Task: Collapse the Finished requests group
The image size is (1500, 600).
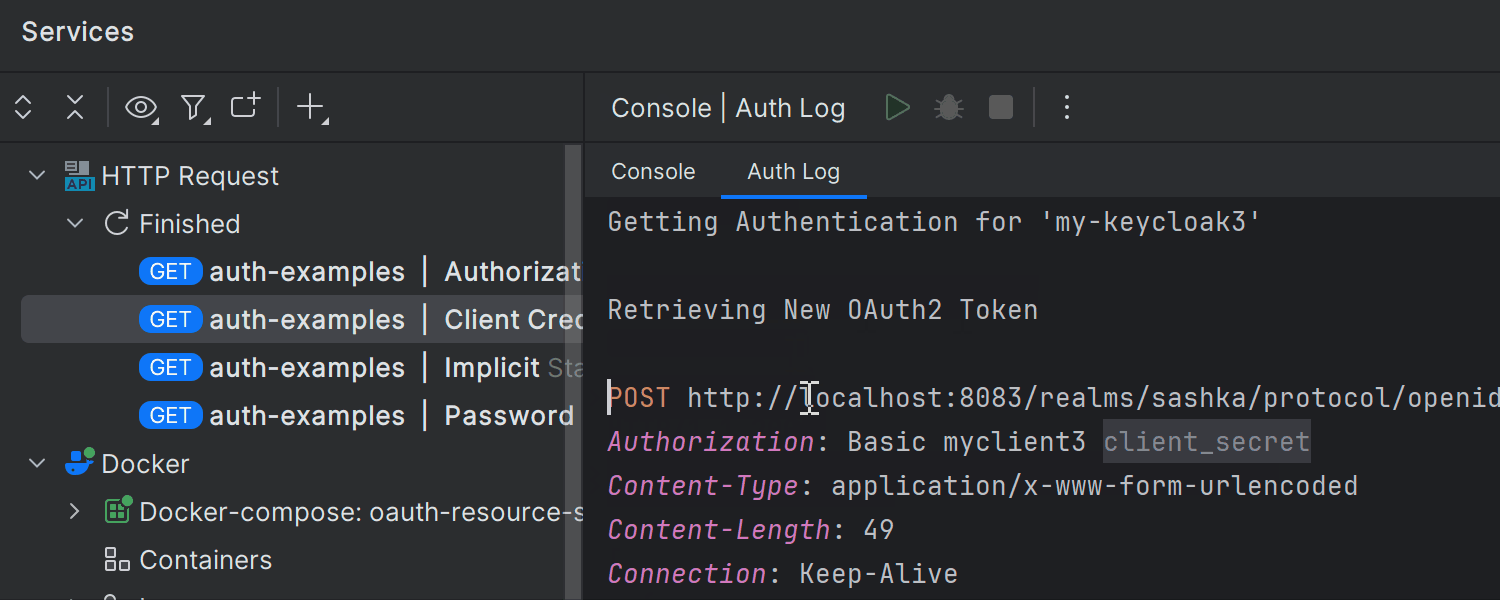Action: click(x=75, y=223)
